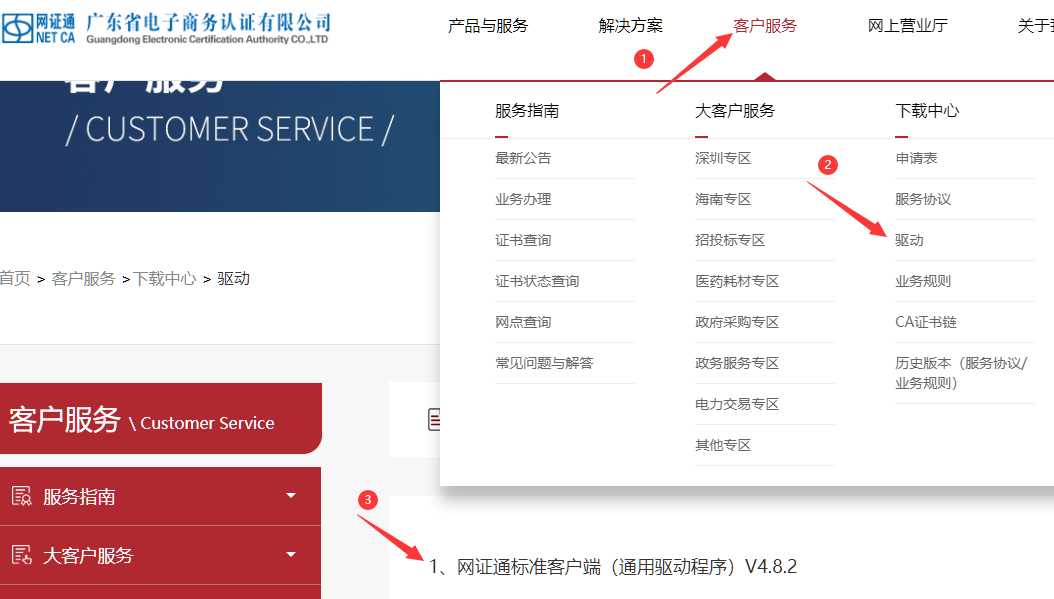The height and width of the screenshot is (599, 1054).
Task: Click the list icon beside content header
Action: 435,420
